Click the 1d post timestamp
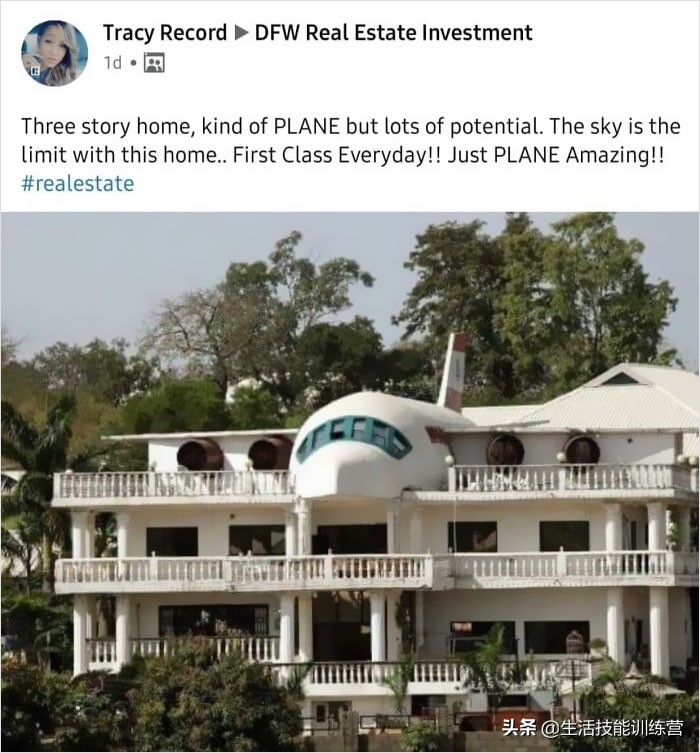 113,63
